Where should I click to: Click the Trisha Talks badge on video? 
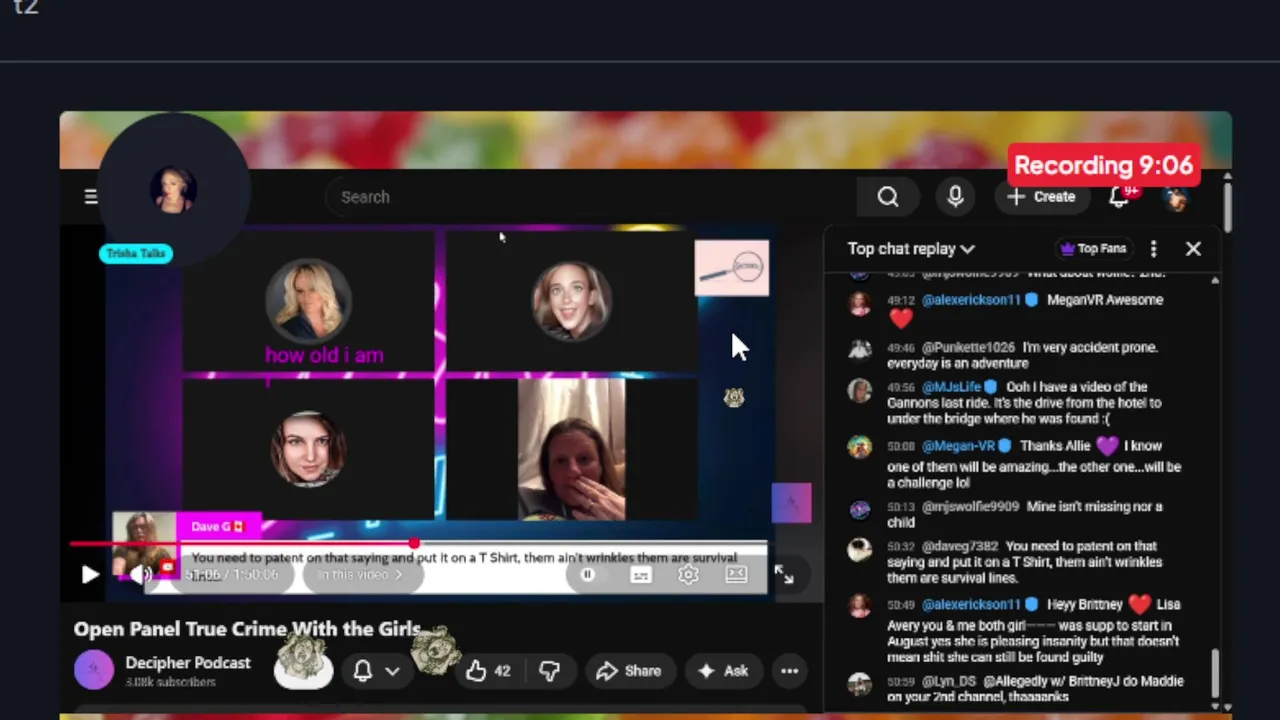point(136,254)
